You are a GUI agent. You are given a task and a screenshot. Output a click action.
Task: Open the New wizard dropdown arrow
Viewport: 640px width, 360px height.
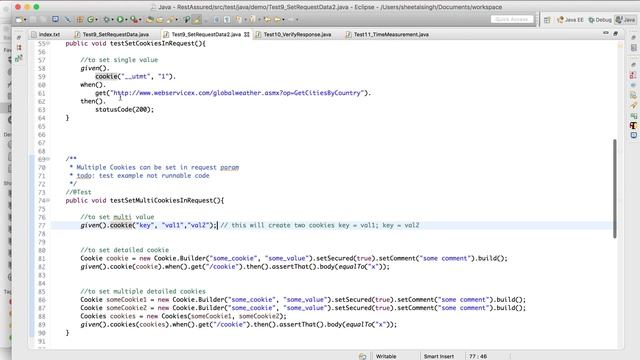pyautogui.click(x=25, y=20)
